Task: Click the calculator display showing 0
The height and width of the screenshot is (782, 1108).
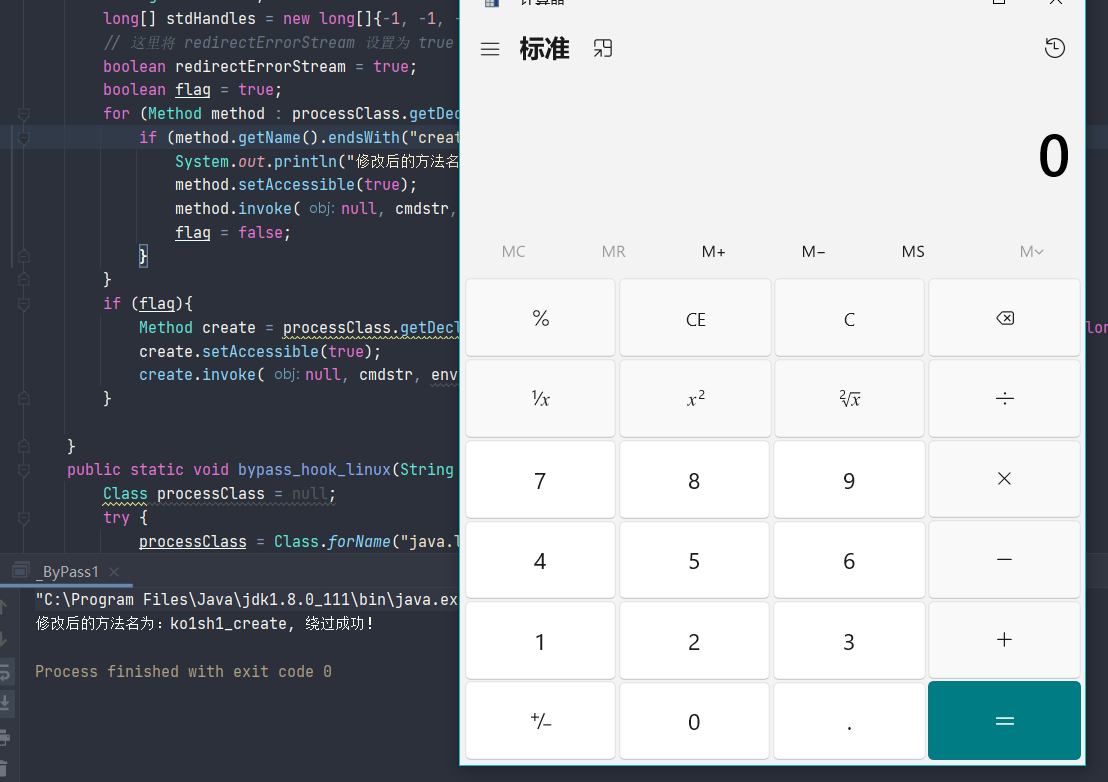Action: (1052, 157)
